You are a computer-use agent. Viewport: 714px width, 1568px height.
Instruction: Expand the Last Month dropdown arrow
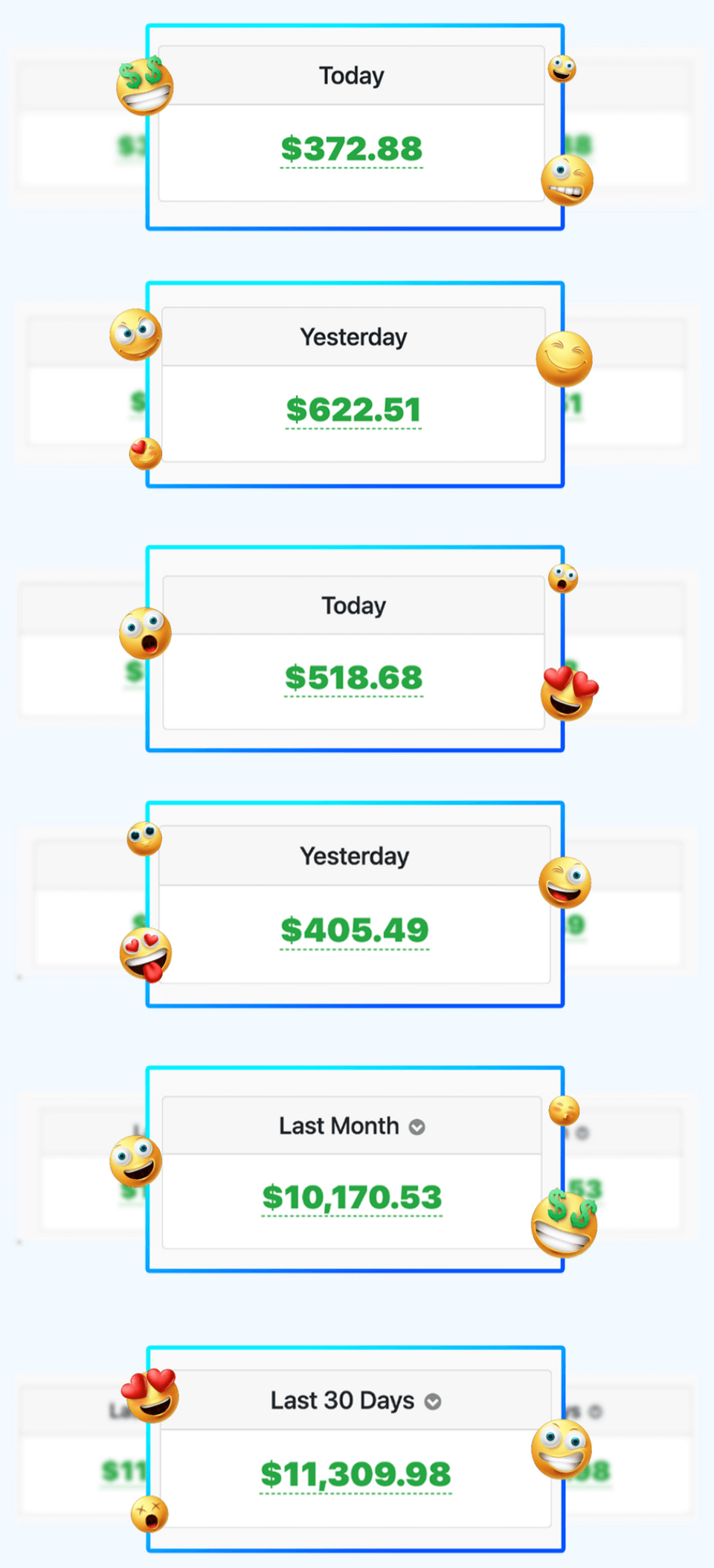coord(417,1127)
